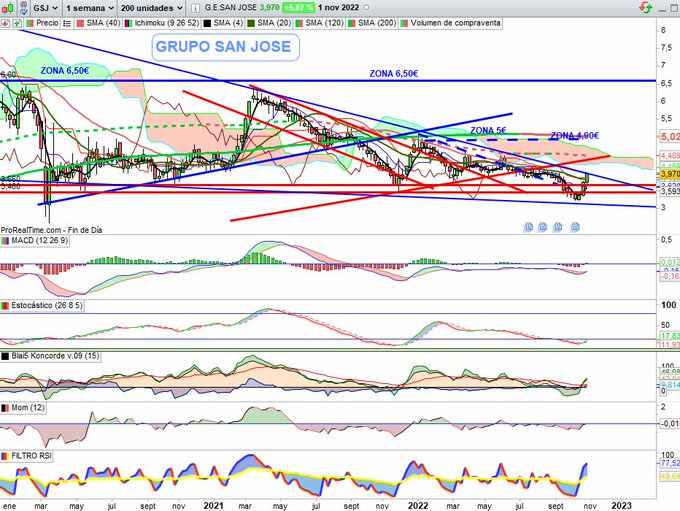Open the FILTRO RSI indicator label
This screenshot has height=511, width=680.
click(x=26, y=456)
